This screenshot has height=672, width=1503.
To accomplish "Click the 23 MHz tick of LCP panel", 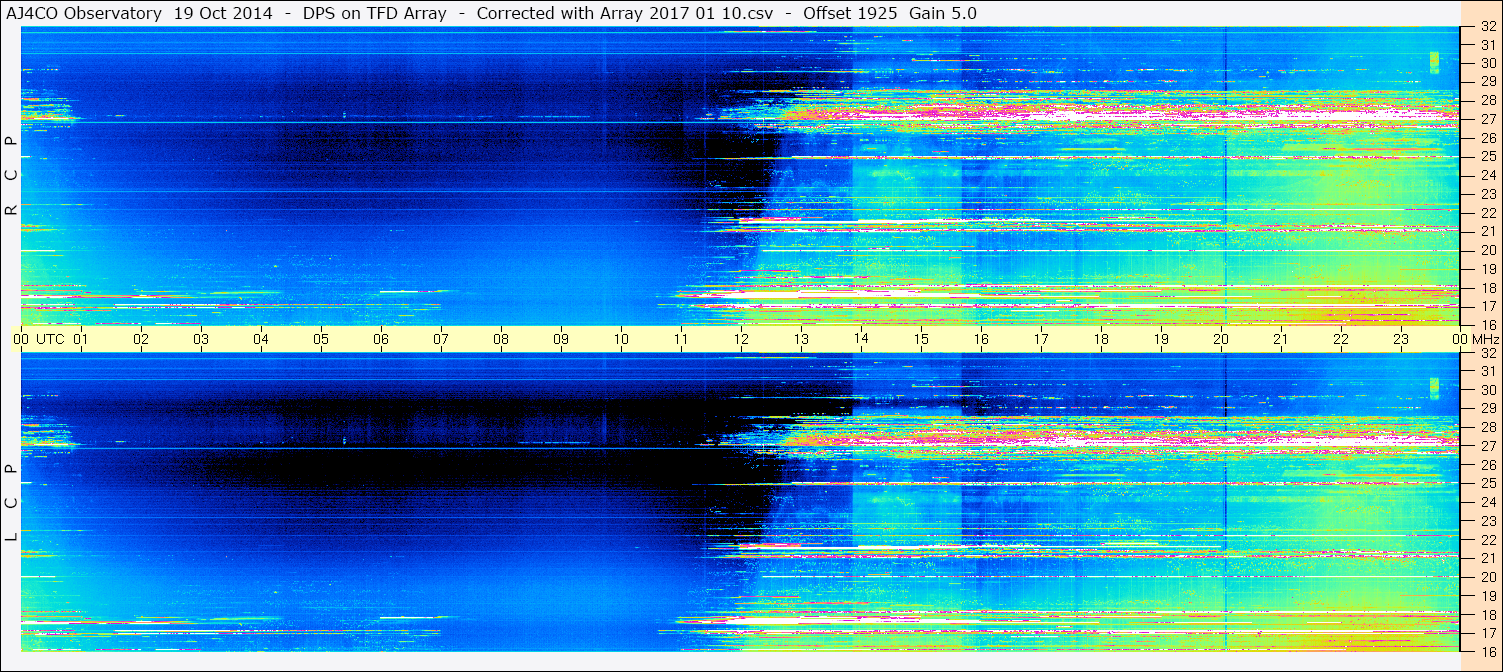I will pos(1487,521).
